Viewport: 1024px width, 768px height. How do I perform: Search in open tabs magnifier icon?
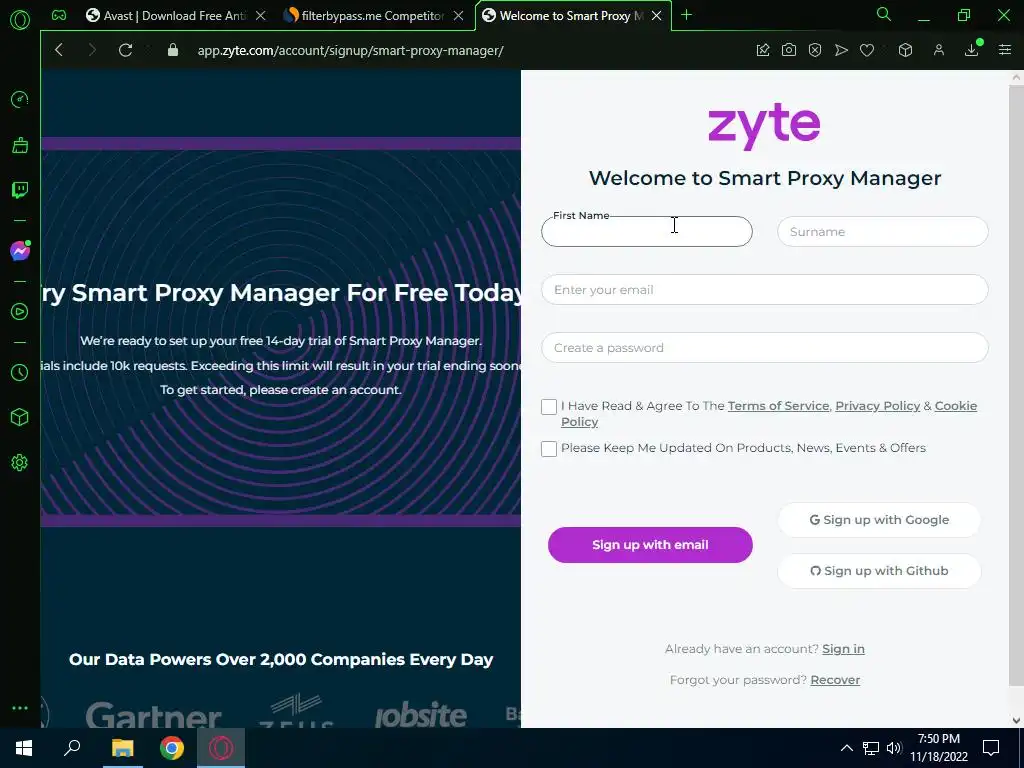pyautogui.click(x=884, y=14)
